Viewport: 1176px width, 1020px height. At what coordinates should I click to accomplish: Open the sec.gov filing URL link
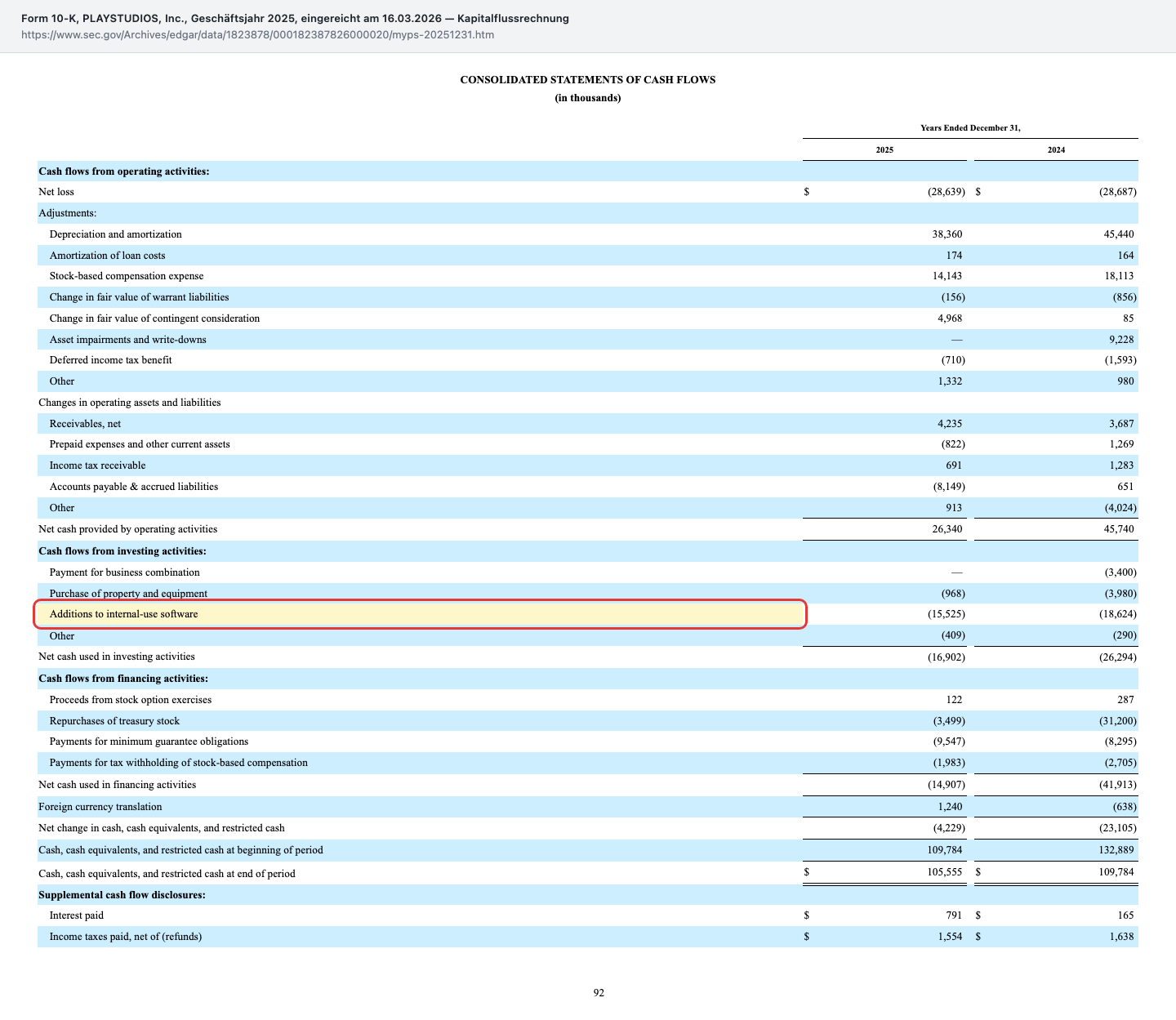point(257,35)
